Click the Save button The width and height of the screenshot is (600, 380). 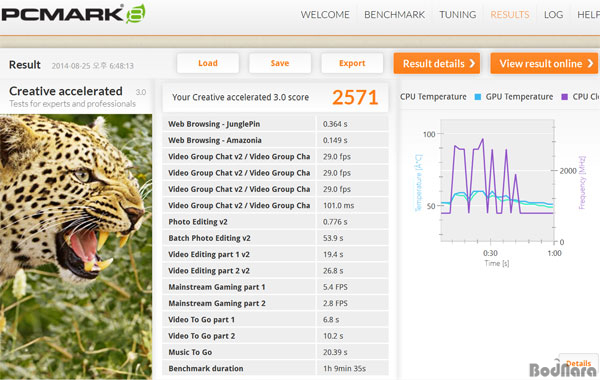pyautogui.click(x=280, y=63)
